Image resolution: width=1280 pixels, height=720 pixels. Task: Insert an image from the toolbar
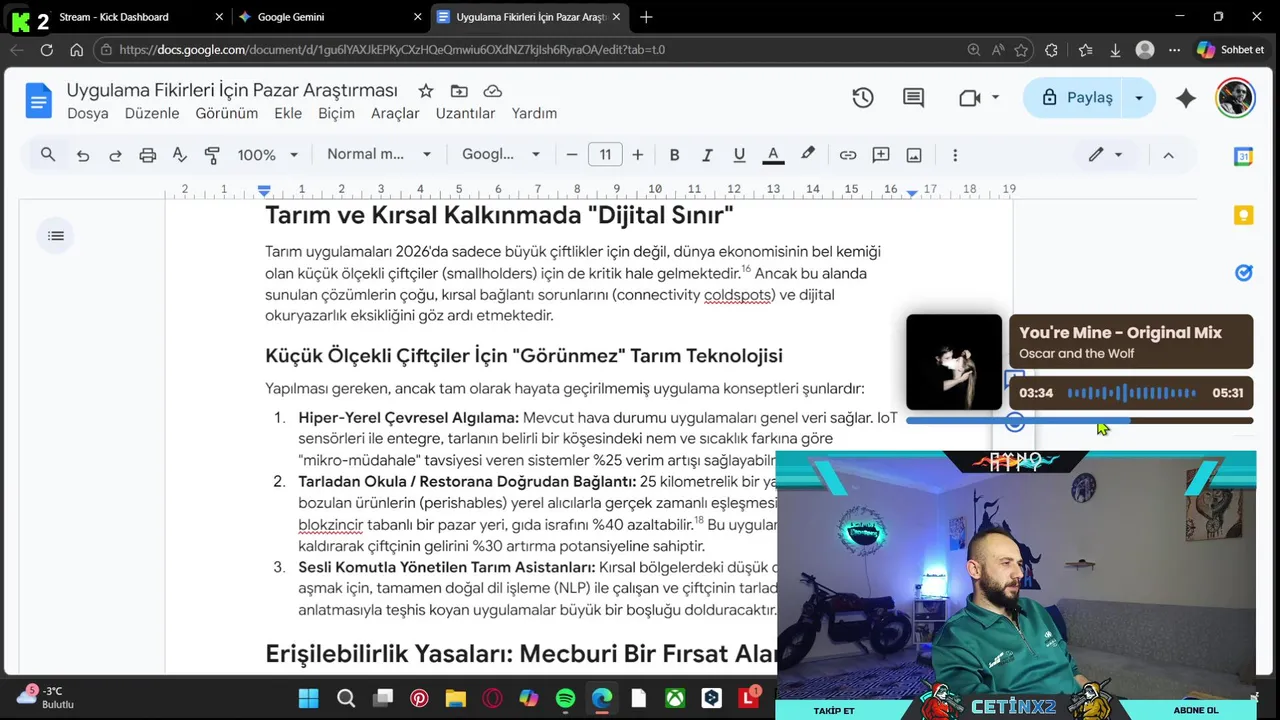914,155
